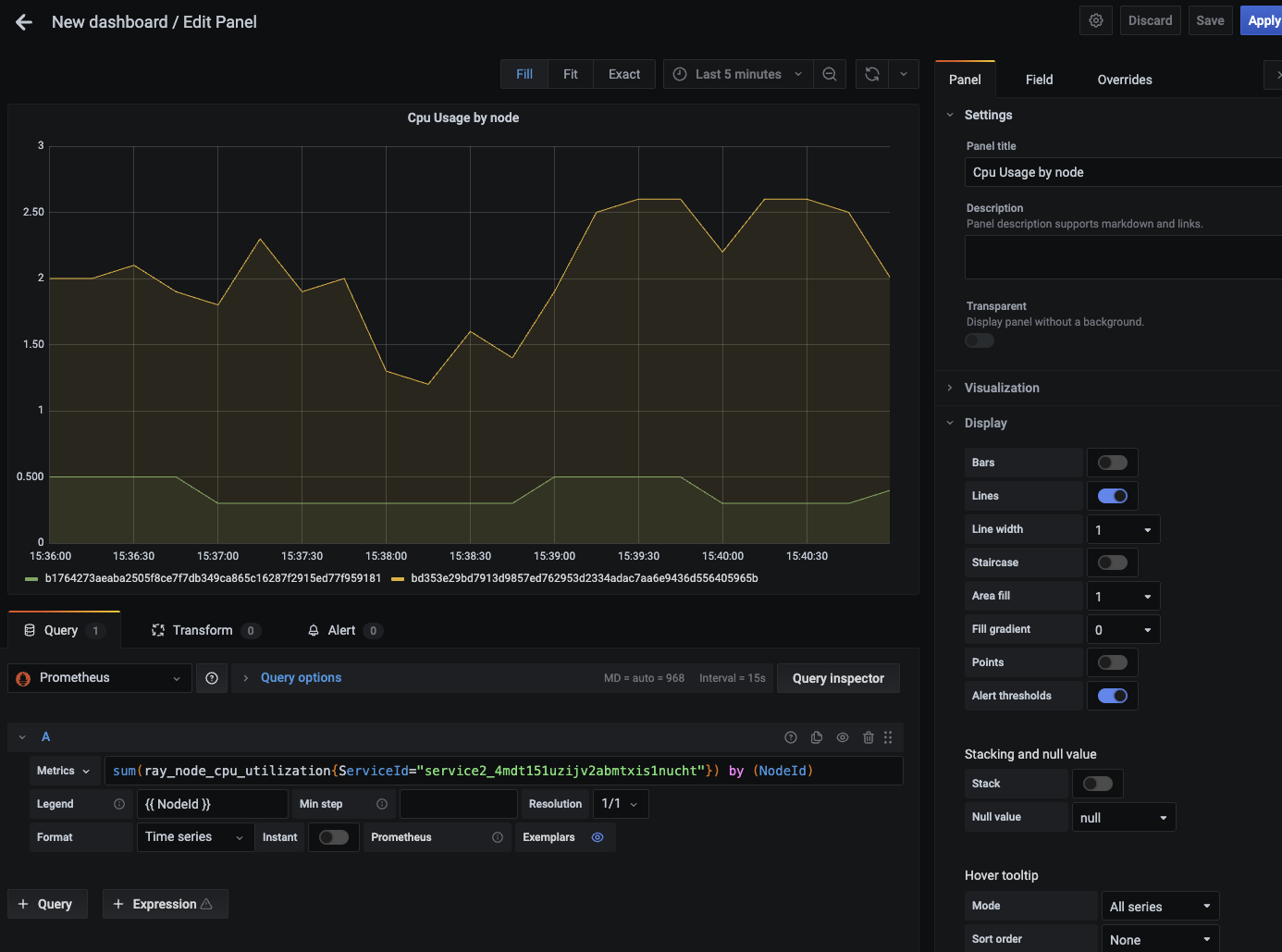Open refresh interval dropdown arrow
1282x952 pixels.
pos(904,74)
